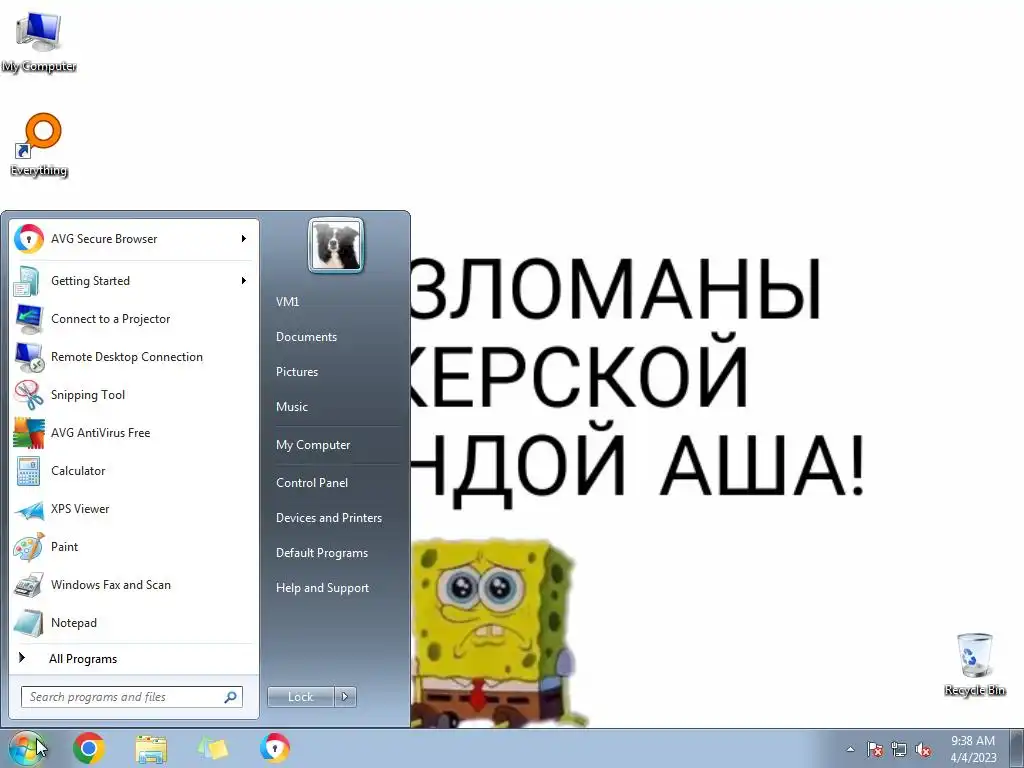This screenshot has height=768, width=1024.
Task: Open VM1 user folder
Action: 287,302
